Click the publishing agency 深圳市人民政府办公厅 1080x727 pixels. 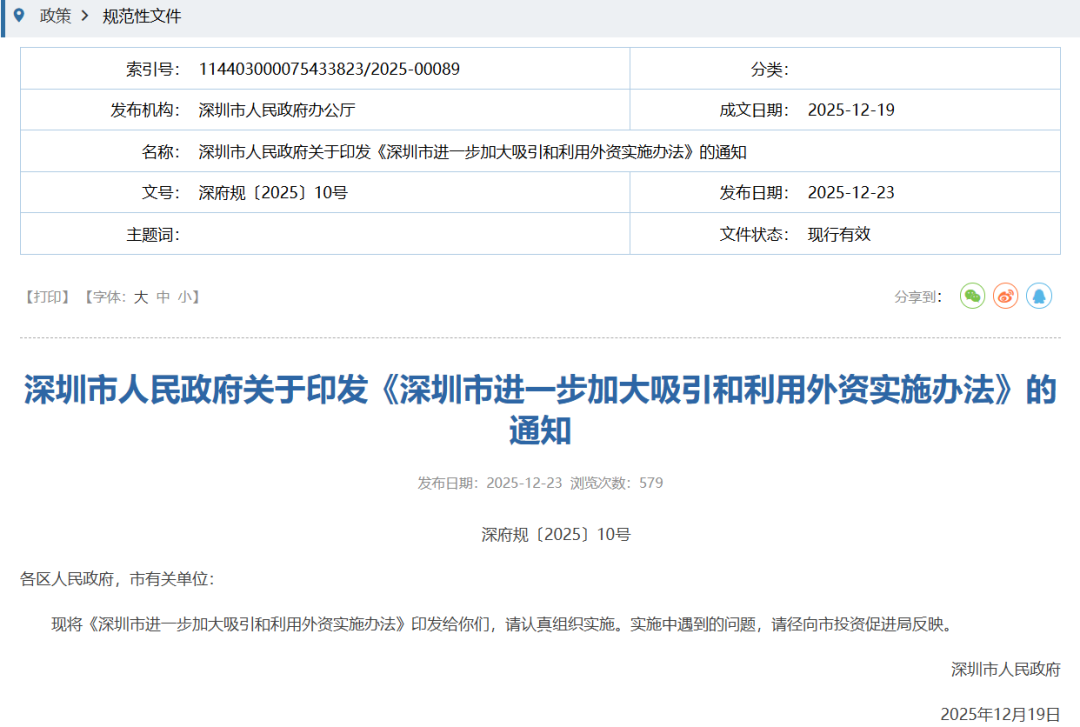tap(277, 110)
